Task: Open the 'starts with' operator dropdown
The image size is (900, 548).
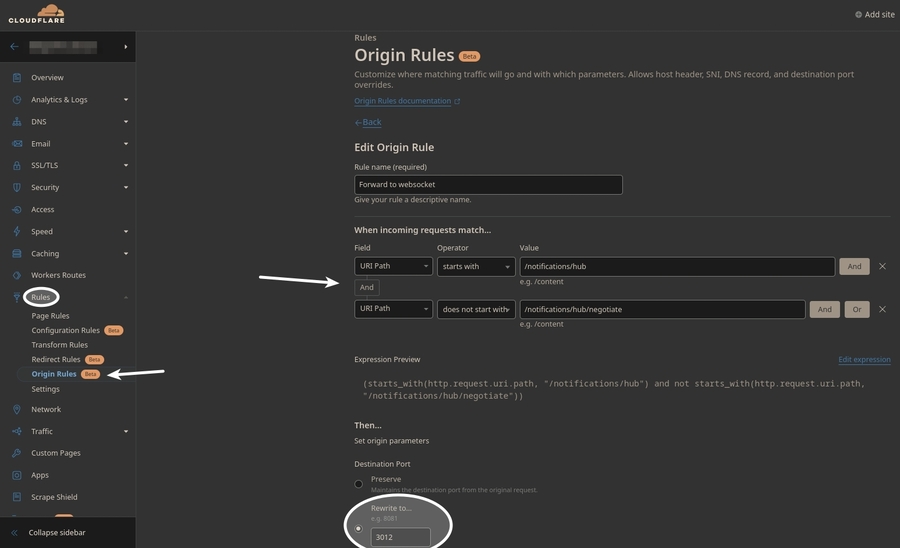Action: [475, 267]
